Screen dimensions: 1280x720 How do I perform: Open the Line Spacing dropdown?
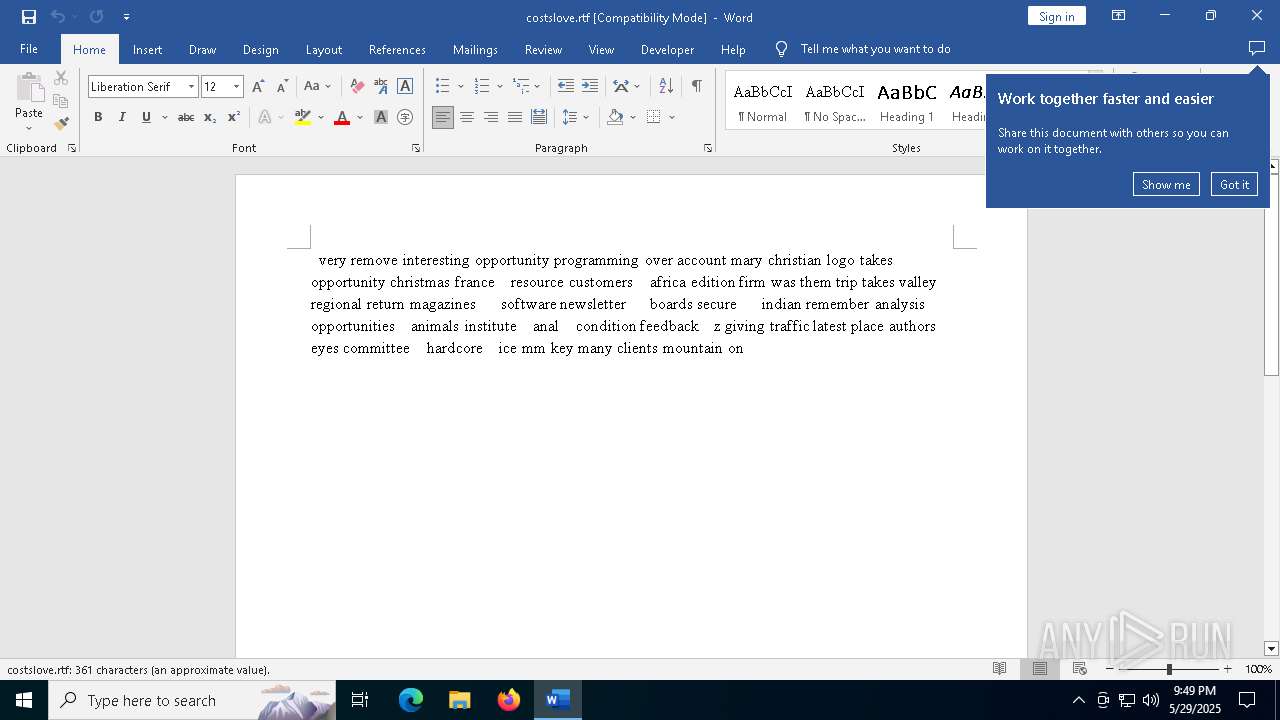[x=575, y=117]
